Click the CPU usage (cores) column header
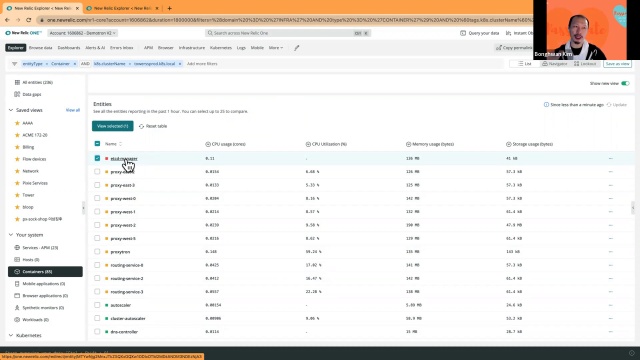 [x=225, y=144]
